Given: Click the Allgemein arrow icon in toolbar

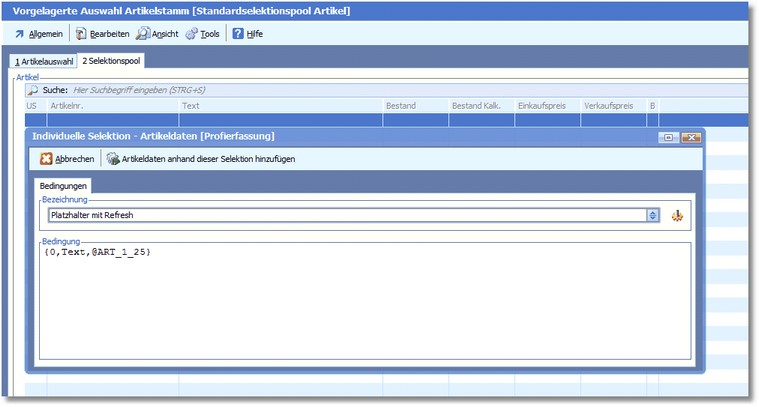Looking at the screenshot, I should [x=19, y=34].
